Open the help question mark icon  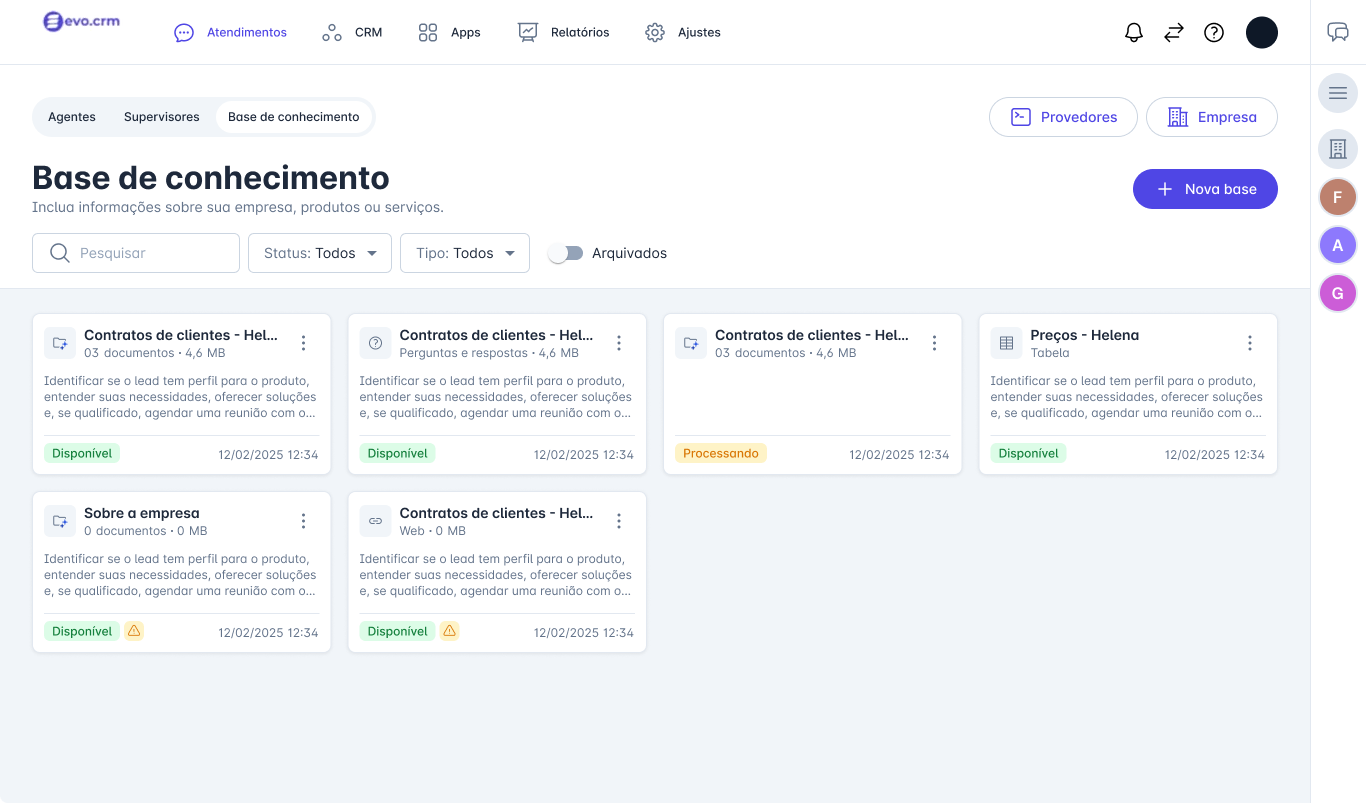(1214, 32)
